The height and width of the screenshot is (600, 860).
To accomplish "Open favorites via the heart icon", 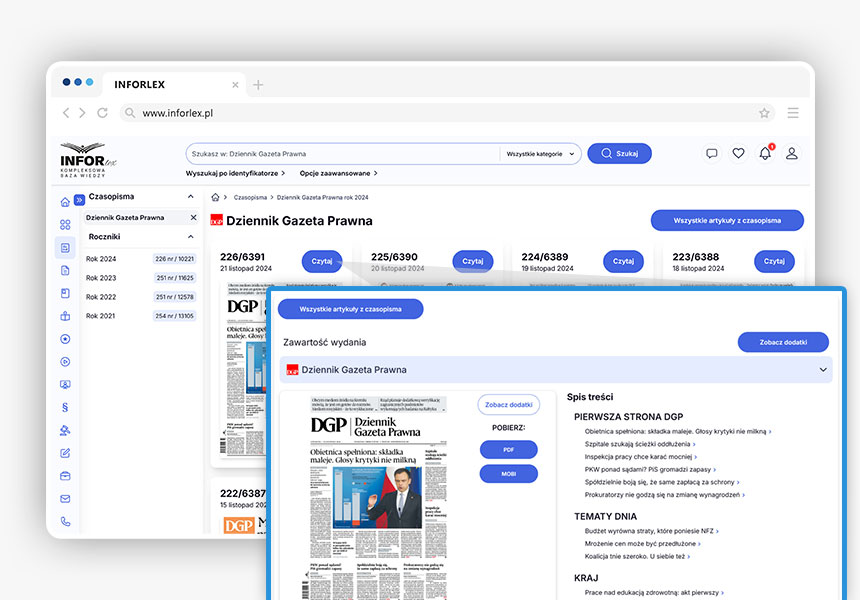I will 738,154.
